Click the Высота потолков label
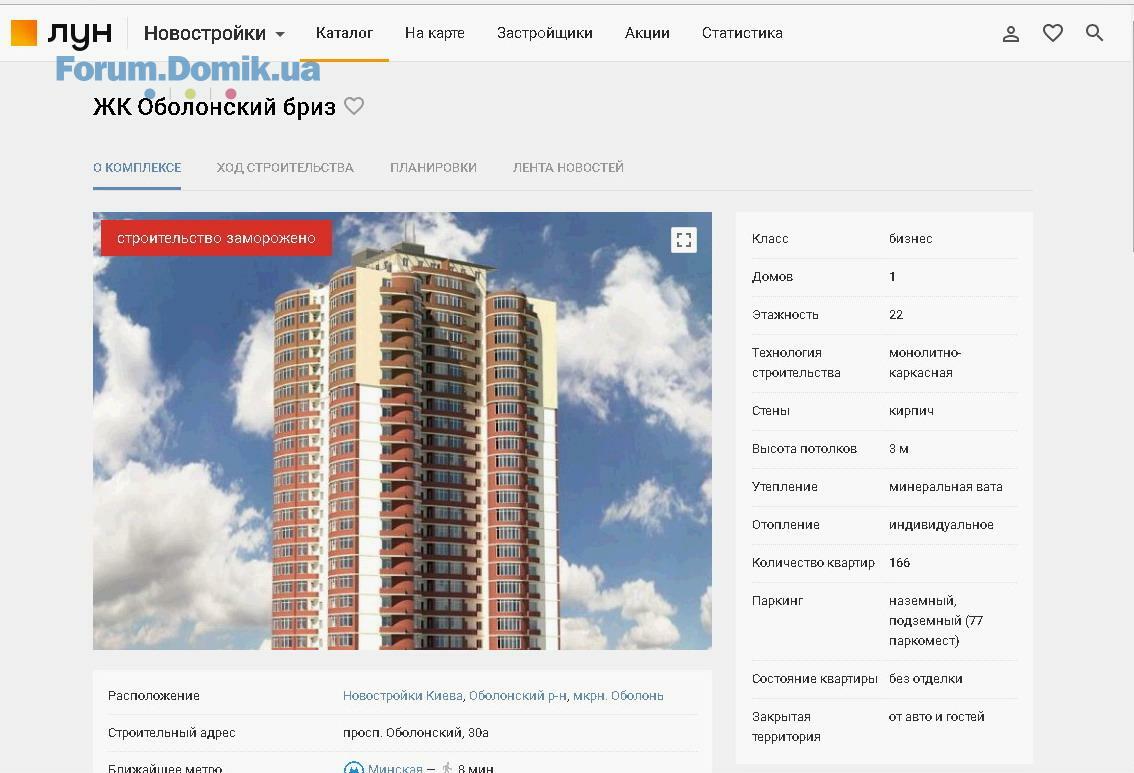 pyautogui.click(x=804, y=448)
